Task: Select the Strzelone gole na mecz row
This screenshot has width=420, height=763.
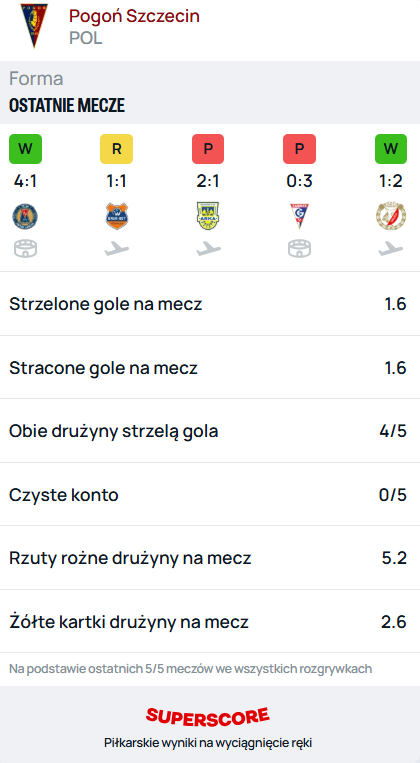Action: [210, 304]
